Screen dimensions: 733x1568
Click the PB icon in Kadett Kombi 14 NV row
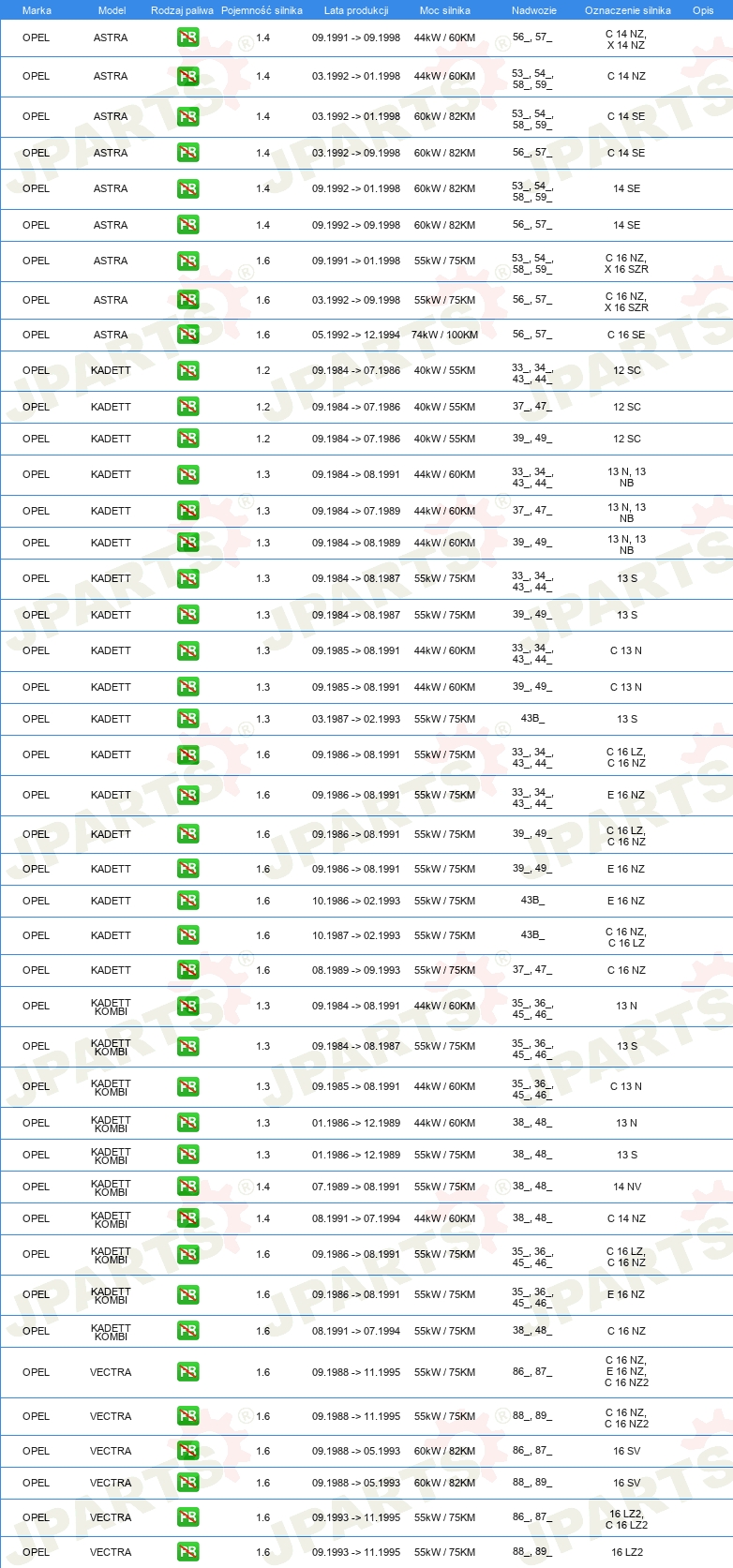click(x=187, y=1187)
